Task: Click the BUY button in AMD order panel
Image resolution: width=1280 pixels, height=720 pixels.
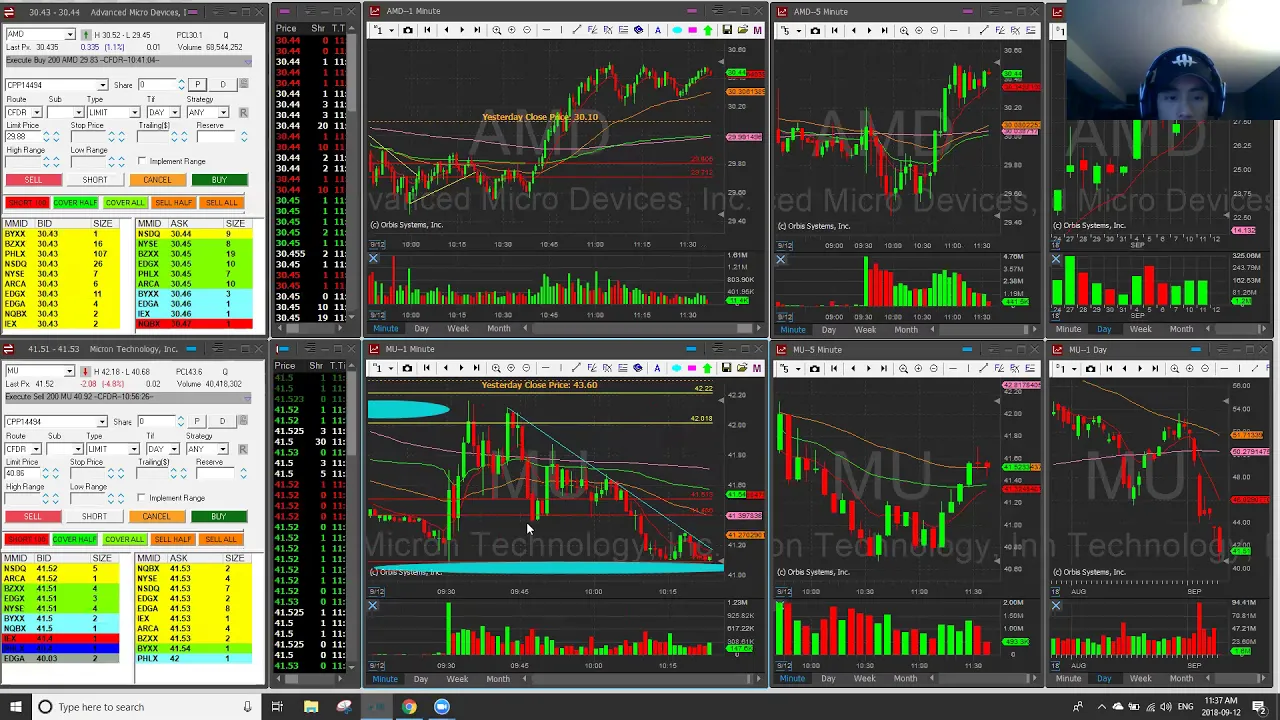Action: point(219,180)
